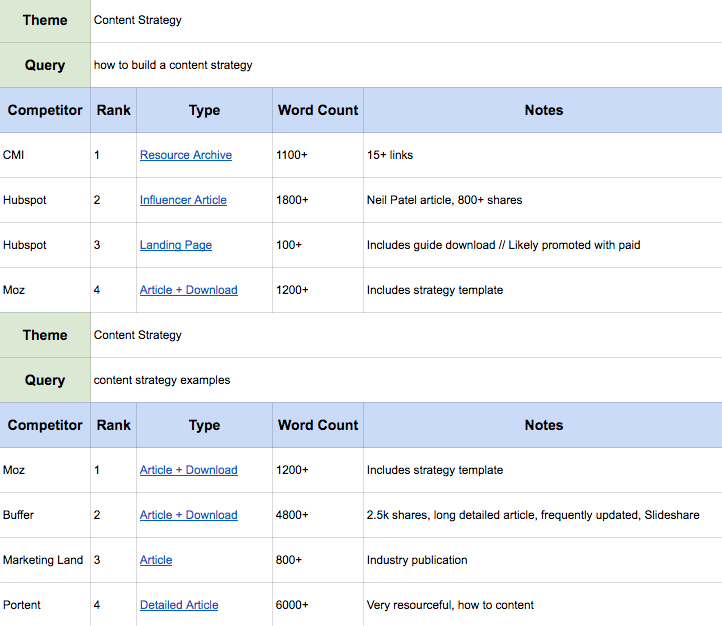Select the '2.5k shares, long detailed article' note
Image resolution: width=722 pixels, height=626 pixels.
(543, 515)
